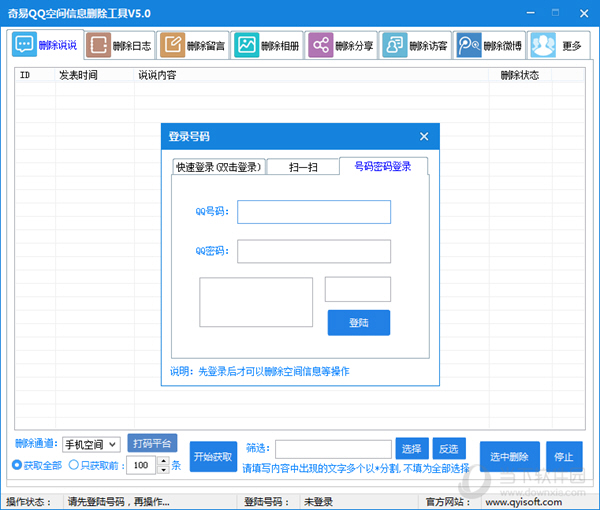Go to 删除分享 tab label
The width and height of the screenshot is (600, 510).
pos(354,46)
